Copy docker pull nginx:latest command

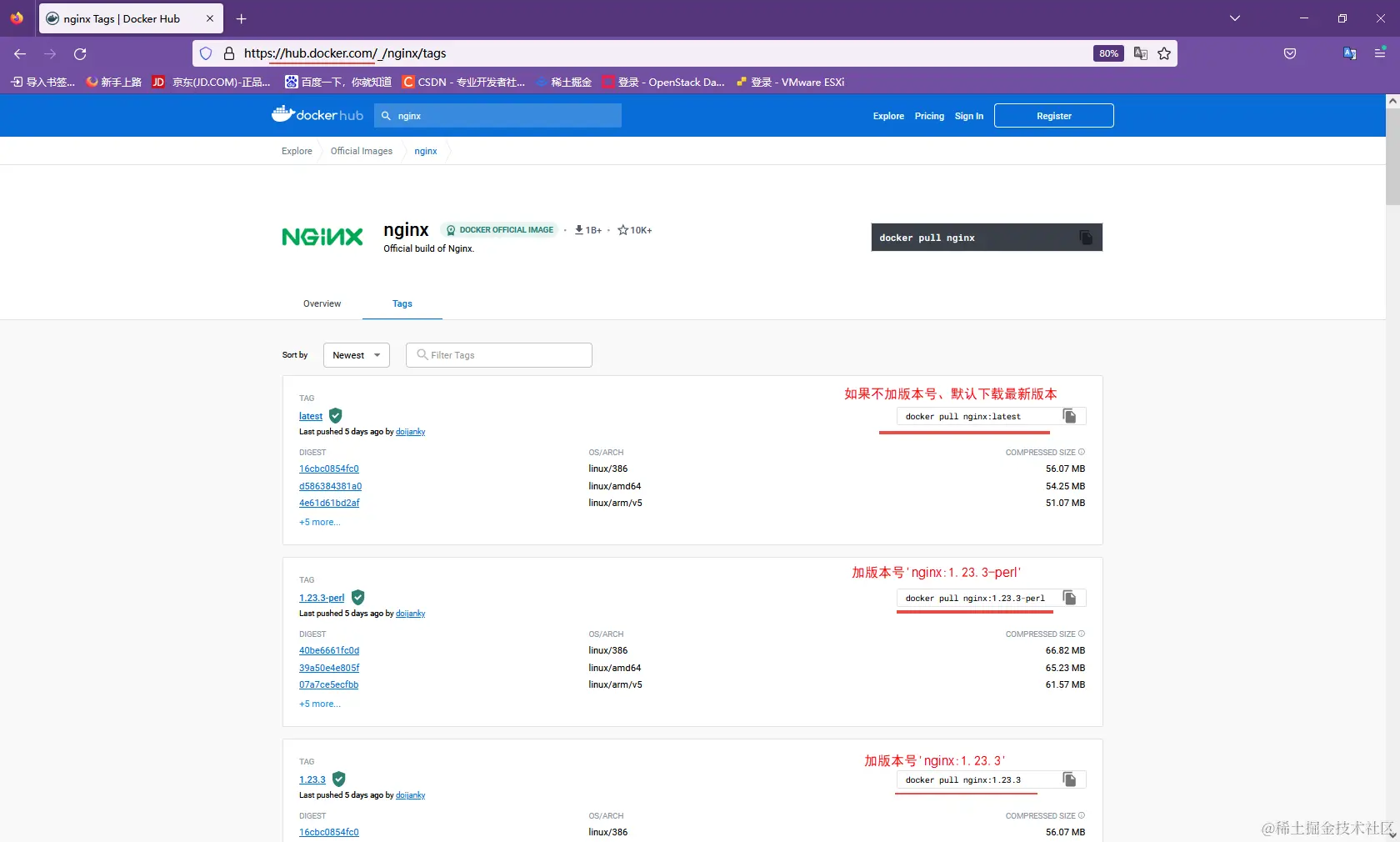click(1070, 416)
